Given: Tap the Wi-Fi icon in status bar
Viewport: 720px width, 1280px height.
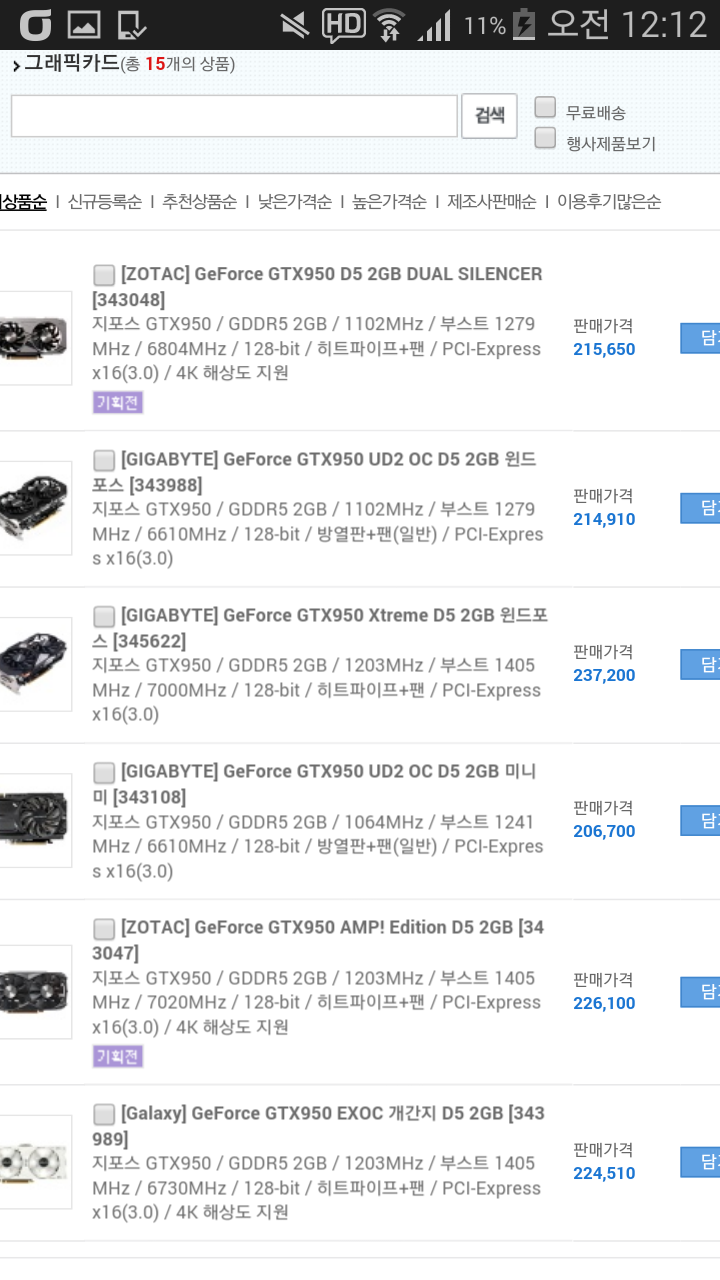Looking at the screenshot, I should point(390,24).
